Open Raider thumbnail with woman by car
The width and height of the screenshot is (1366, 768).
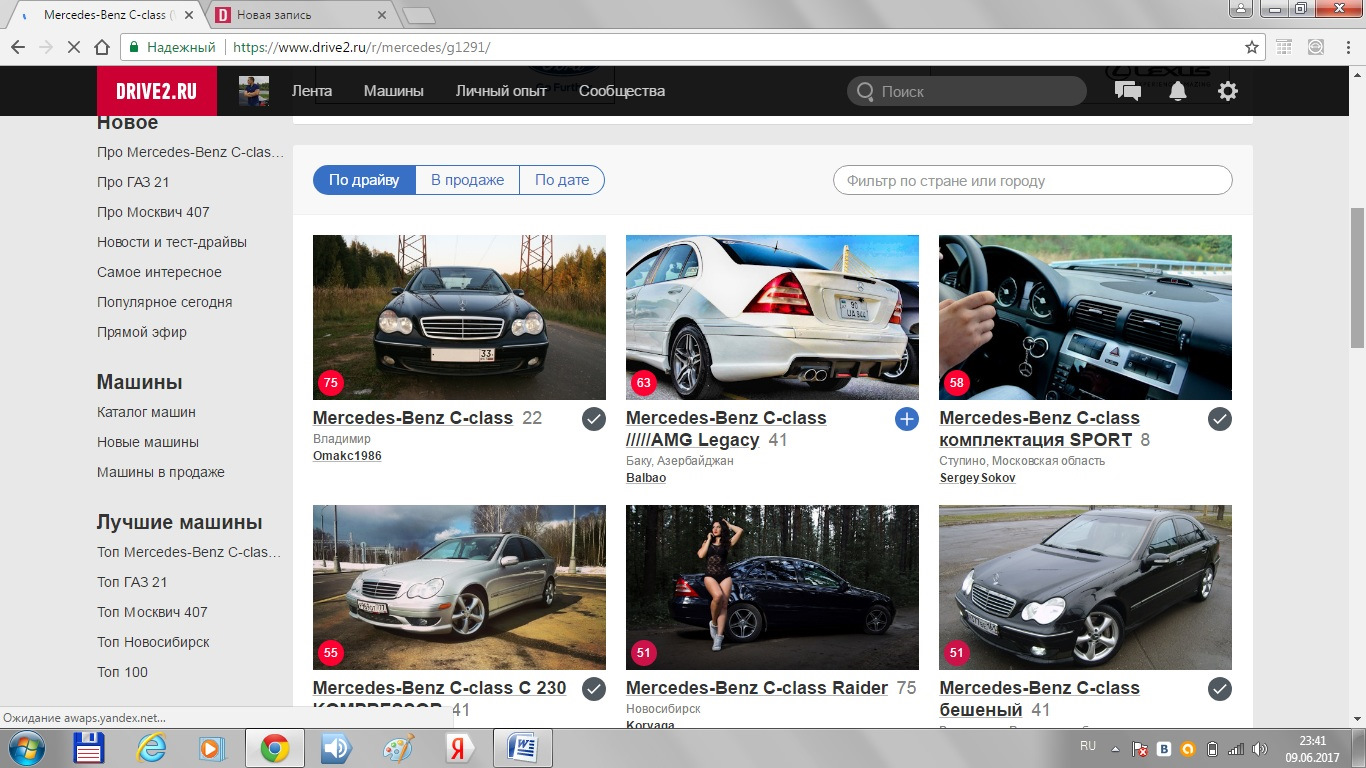pos(772,587)
